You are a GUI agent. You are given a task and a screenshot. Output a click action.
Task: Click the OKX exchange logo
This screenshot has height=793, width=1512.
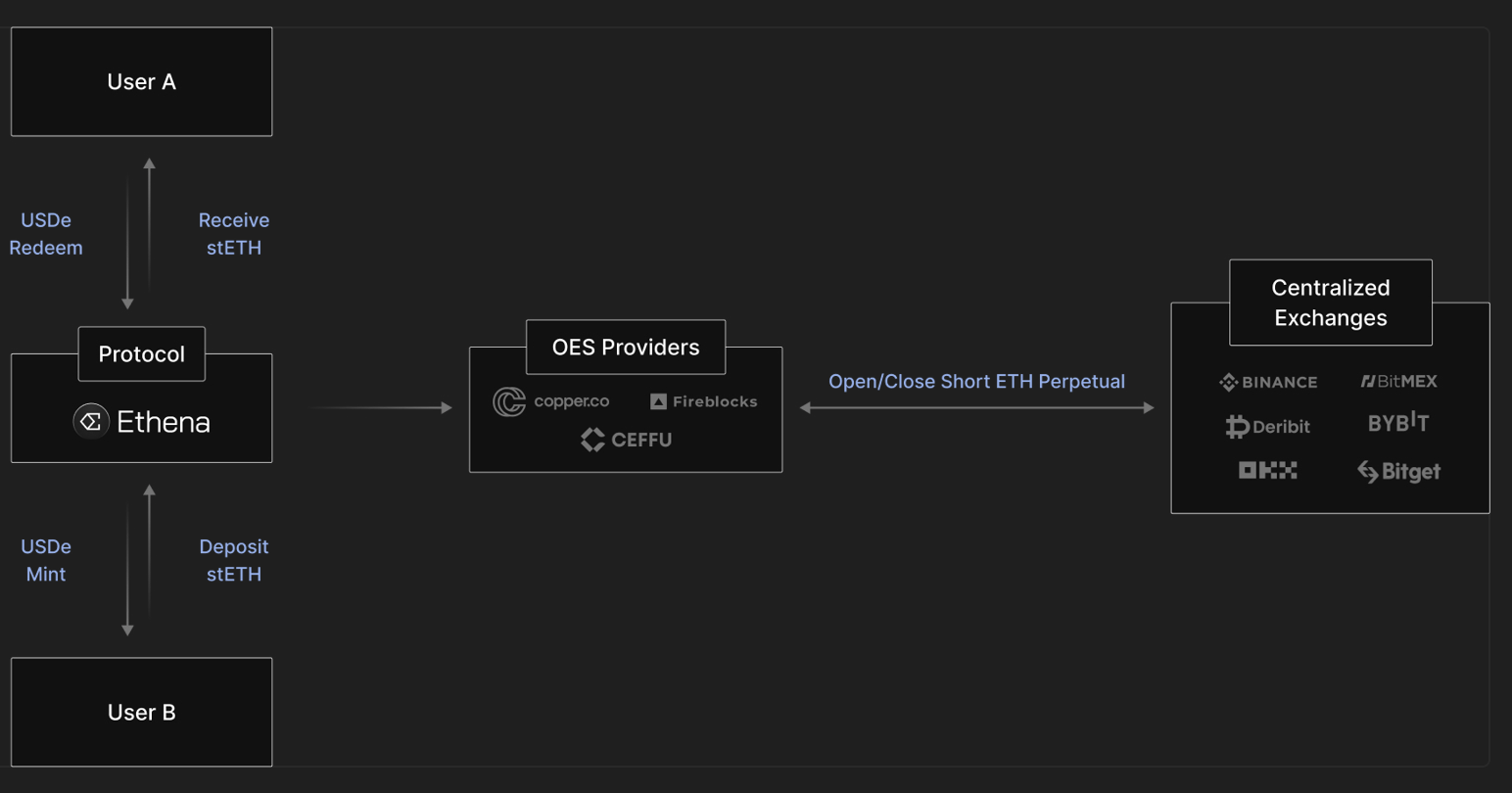point(1268,471)
